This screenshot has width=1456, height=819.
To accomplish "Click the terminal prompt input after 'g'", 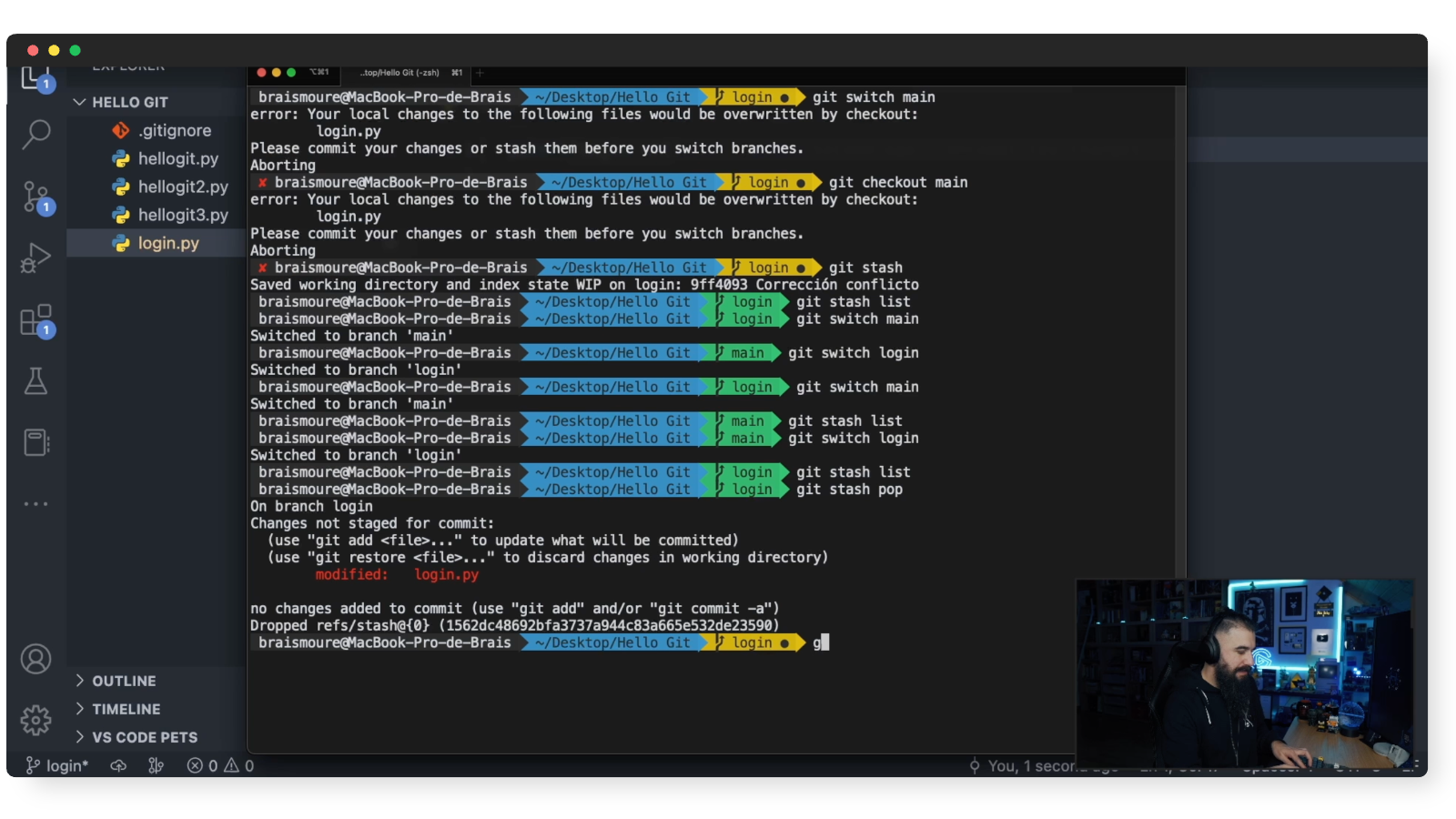I will click(824, 642).
